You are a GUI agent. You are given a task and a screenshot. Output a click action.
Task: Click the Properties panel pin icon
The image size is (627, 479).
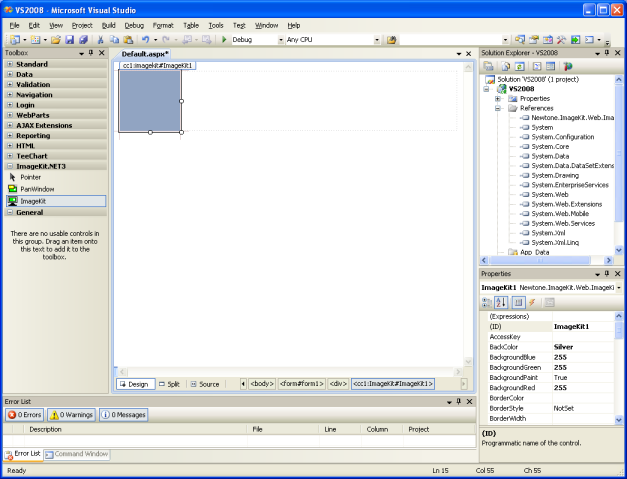pos(607,273)
